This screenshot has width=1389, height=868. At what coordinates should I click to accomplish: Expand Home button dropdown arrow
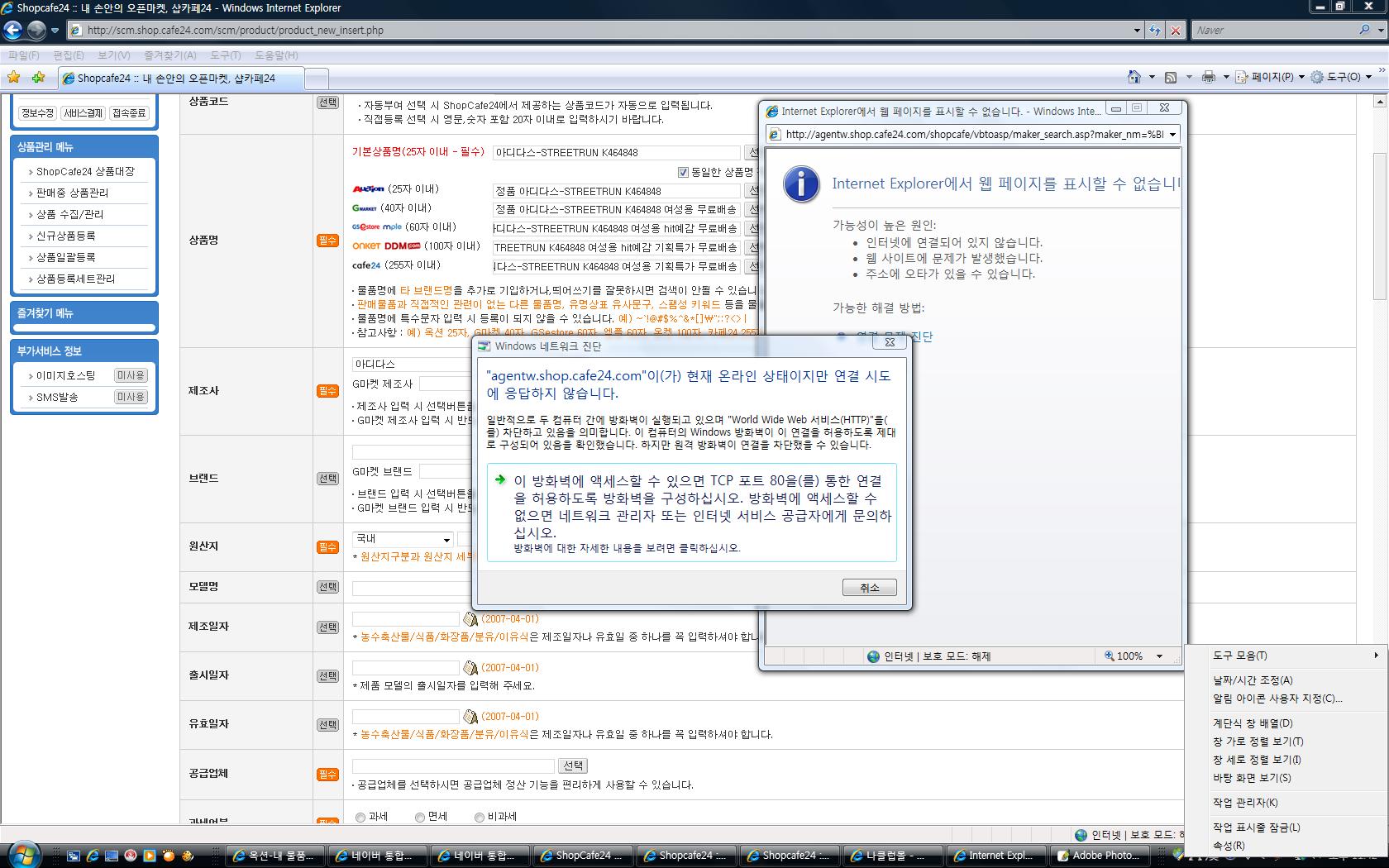tap(1152, 77)
